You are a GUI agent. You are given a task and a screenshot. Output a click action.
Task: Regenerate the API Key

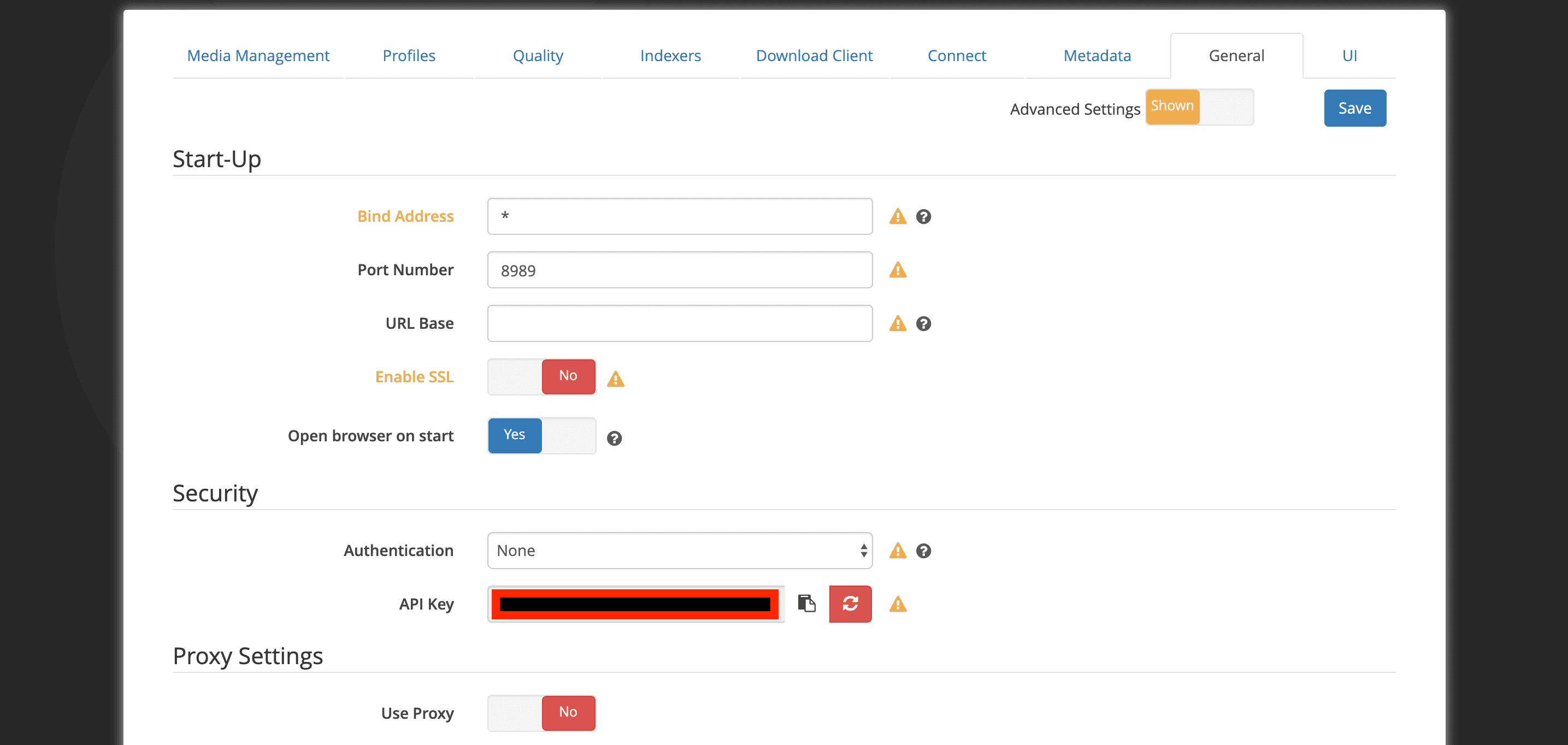point(850,604)
